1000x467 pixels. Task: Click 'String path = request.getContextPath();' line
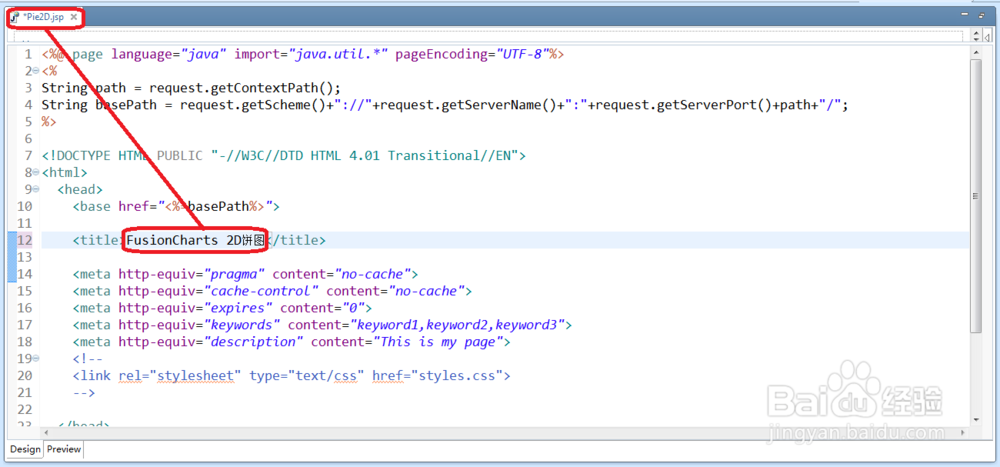[191, 88]
